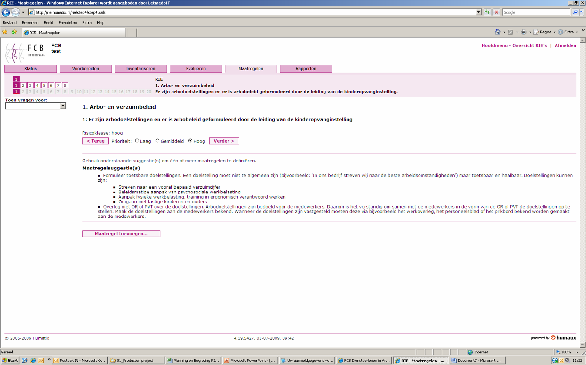Switch to the Evaluatie tab
This screenshot has width=586, height=365.
tap(195, 69)
